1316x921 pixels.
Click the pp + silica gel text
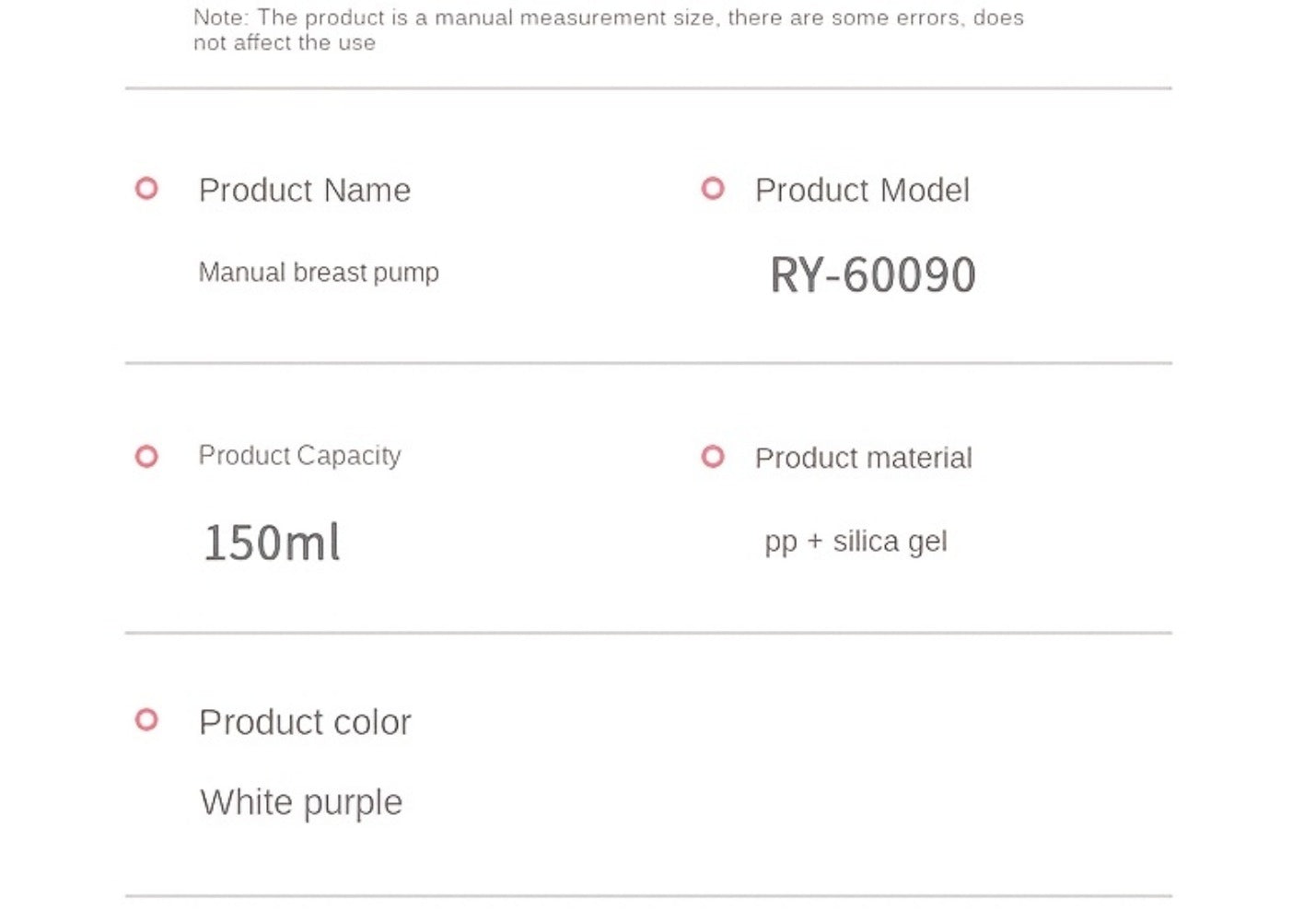click(856, 542)
